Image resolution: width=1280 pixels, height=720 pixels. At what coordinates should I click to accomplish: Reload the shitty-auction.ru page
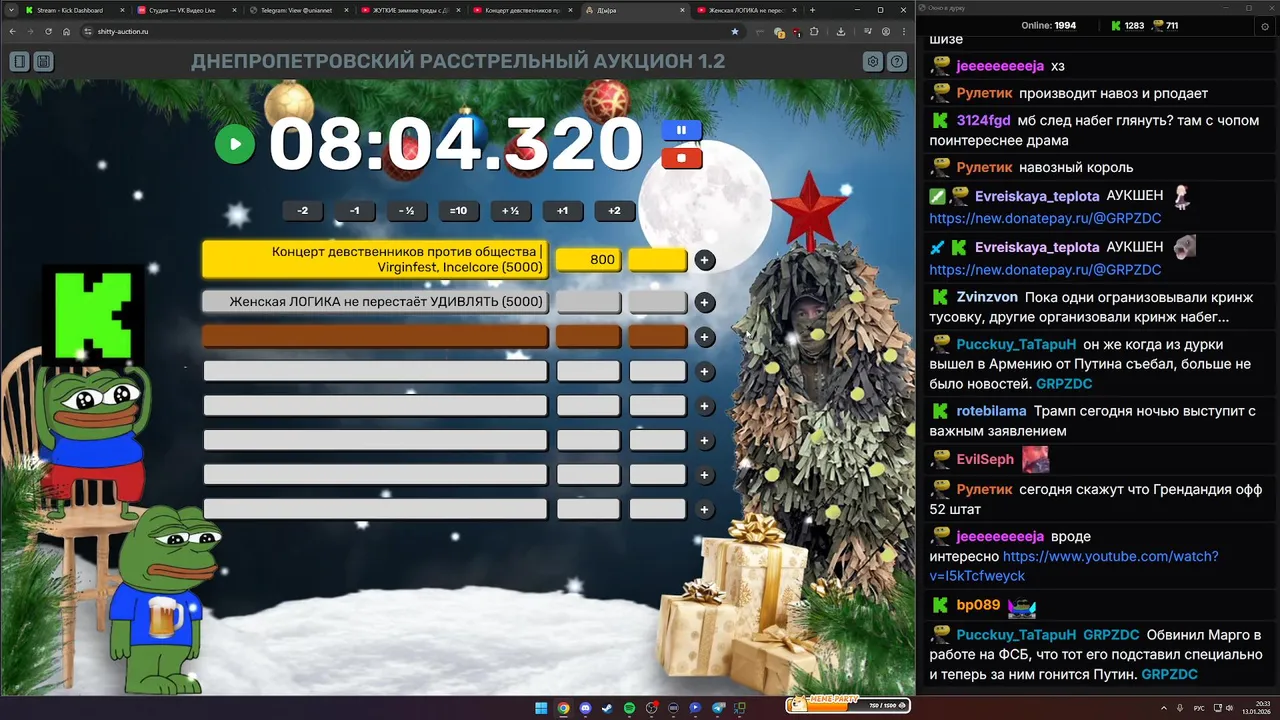[x=49, y=31]
